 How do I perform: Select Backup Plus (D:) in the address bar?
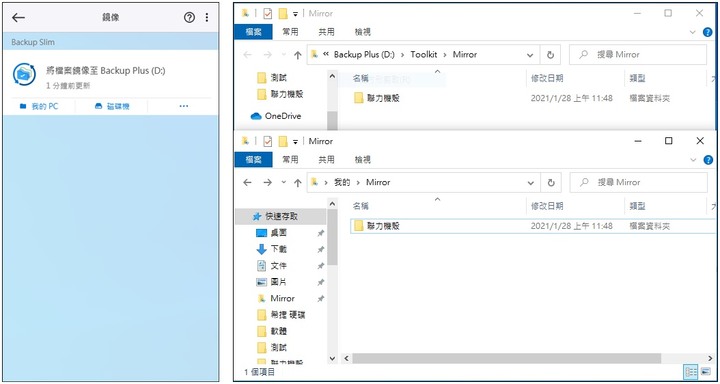364,54
